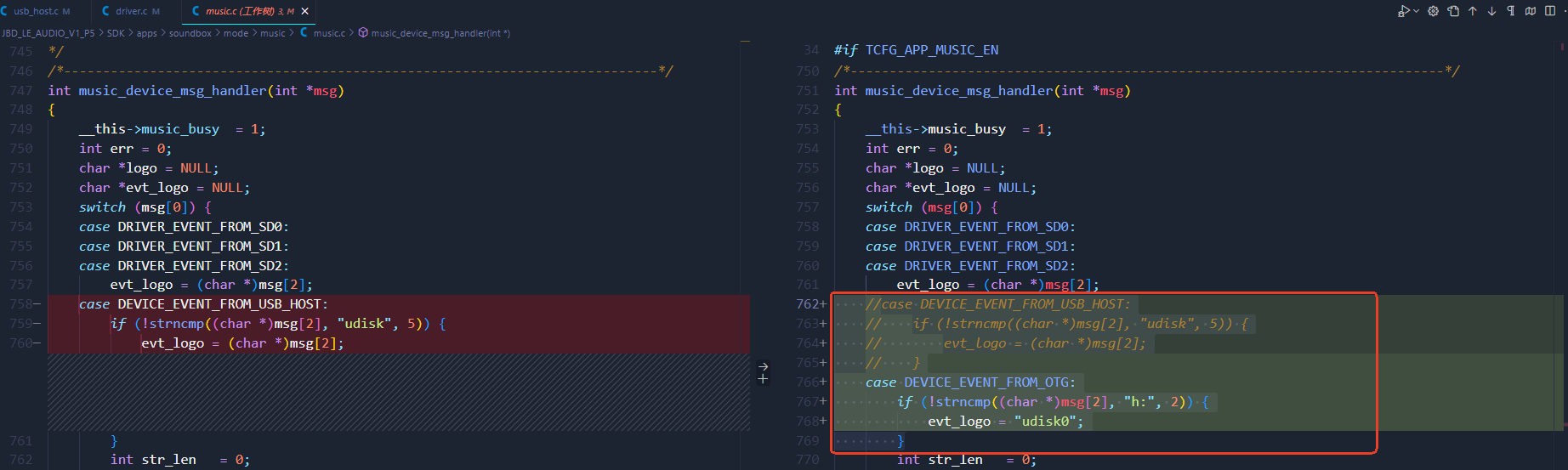Click the stage change plus in diff gutter

(763, 379)
